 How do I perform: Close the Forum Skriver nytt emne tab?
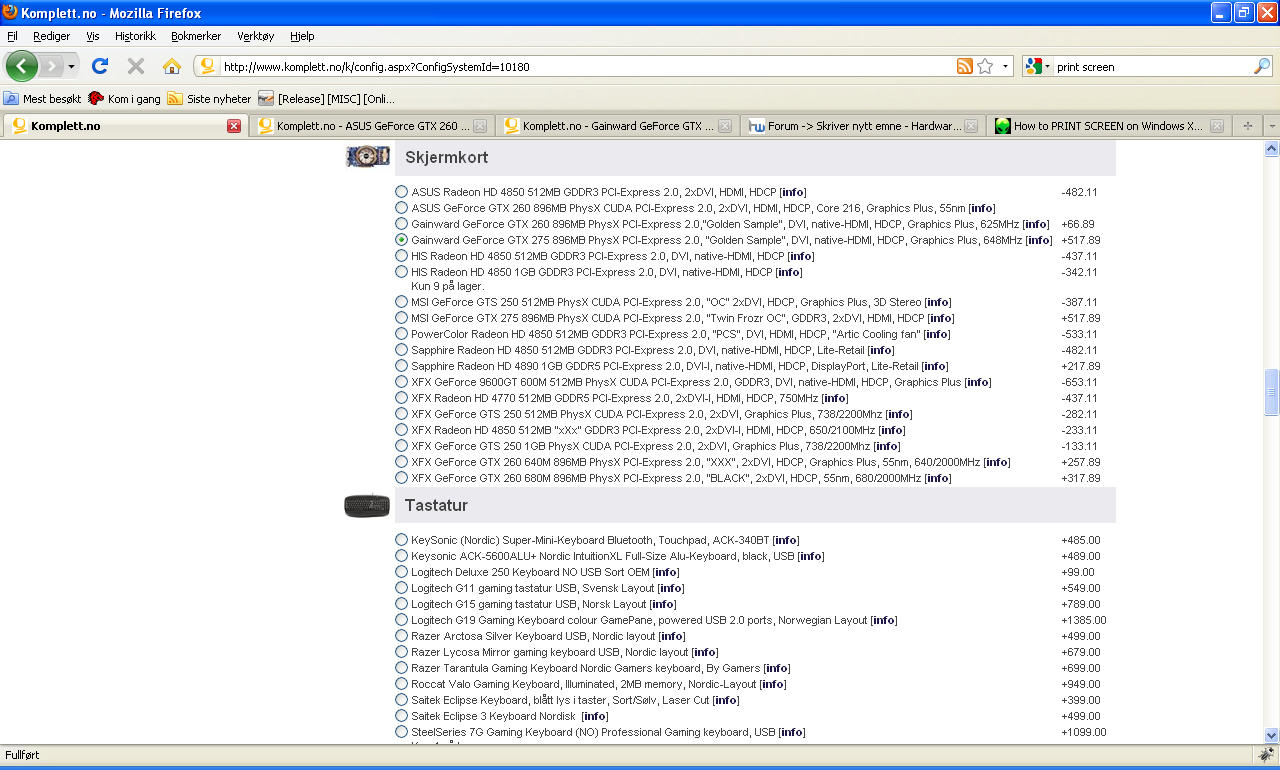coord(971,126)
